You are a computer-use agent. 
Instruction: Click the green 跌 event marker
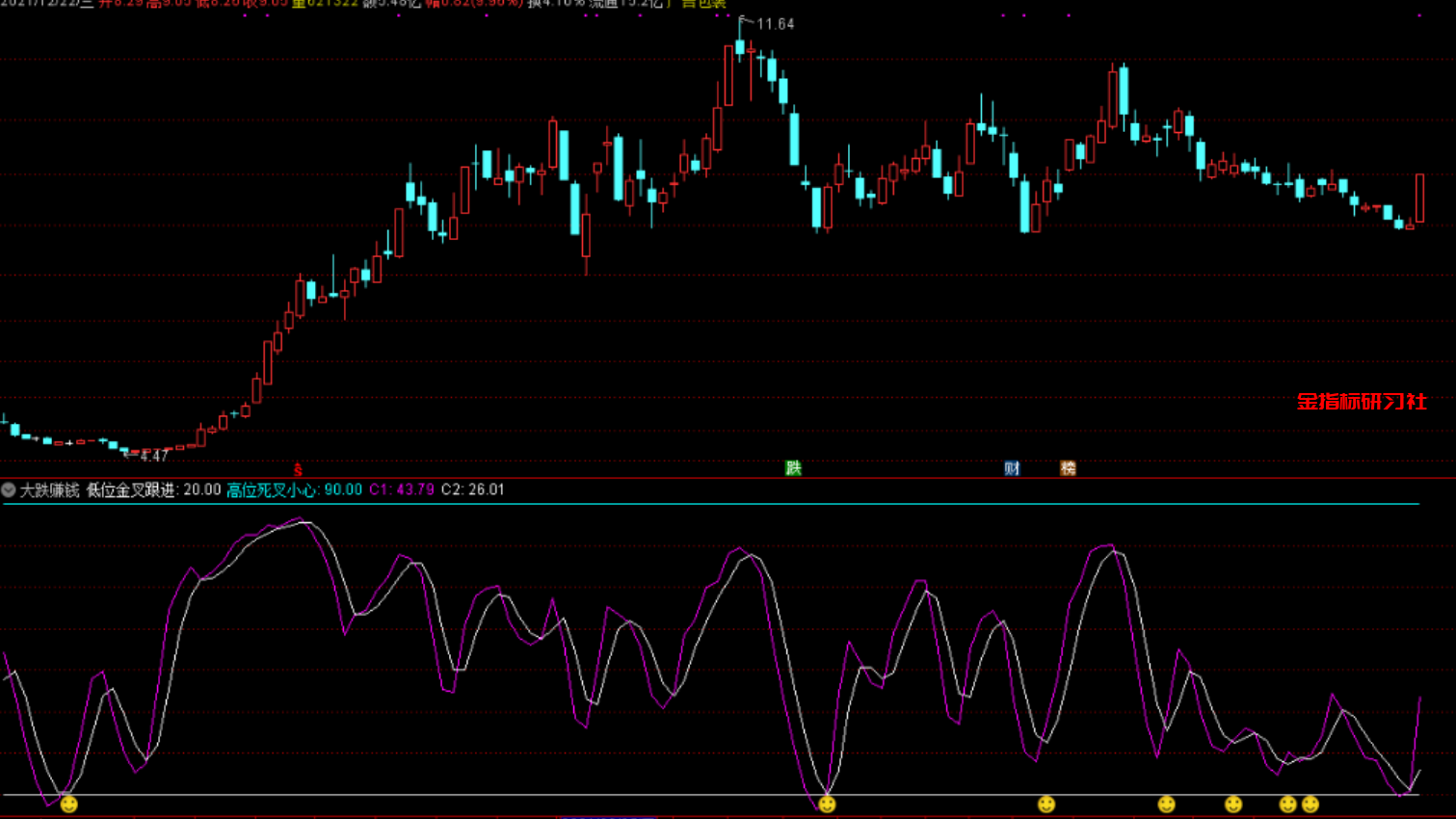793,468
